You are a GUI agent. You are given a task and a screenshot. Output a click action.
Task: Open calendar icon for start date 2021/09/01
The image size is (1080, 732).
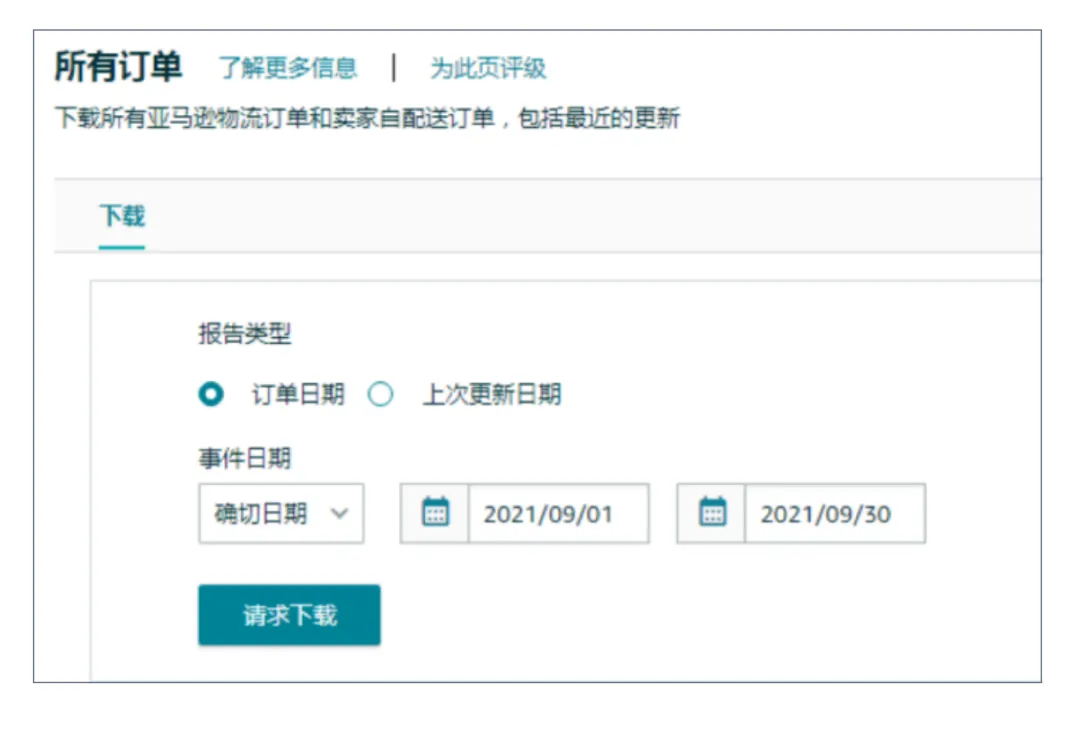[x=435, y=513]
